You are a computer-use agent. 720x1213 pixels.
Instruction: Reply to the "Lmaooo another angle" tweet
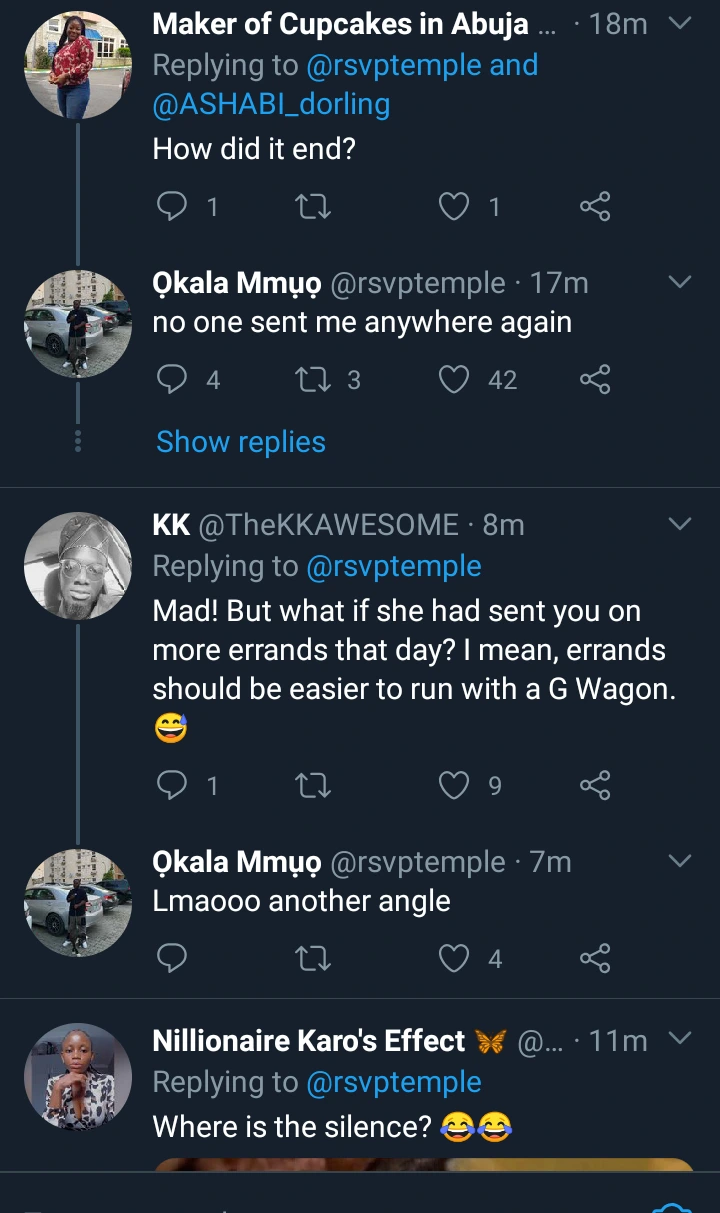click(x=173, y=959)
